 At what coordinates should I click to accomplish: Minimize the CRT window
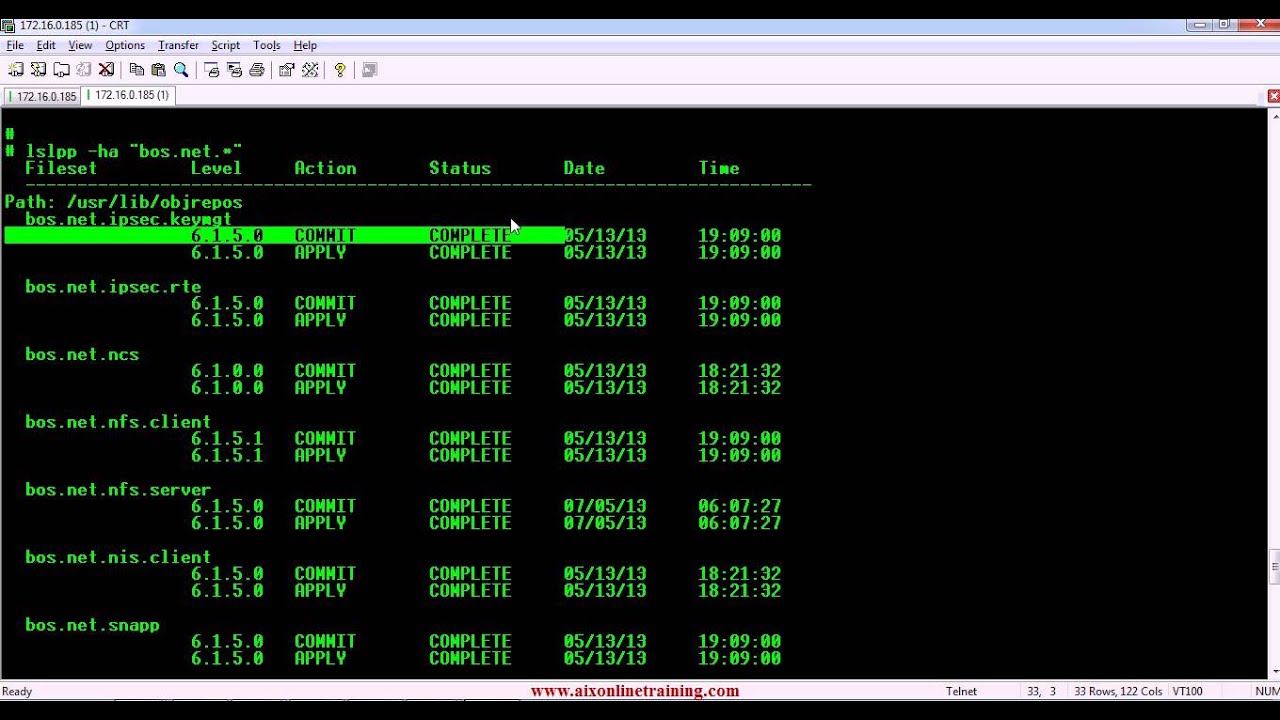click(1199, 24)
